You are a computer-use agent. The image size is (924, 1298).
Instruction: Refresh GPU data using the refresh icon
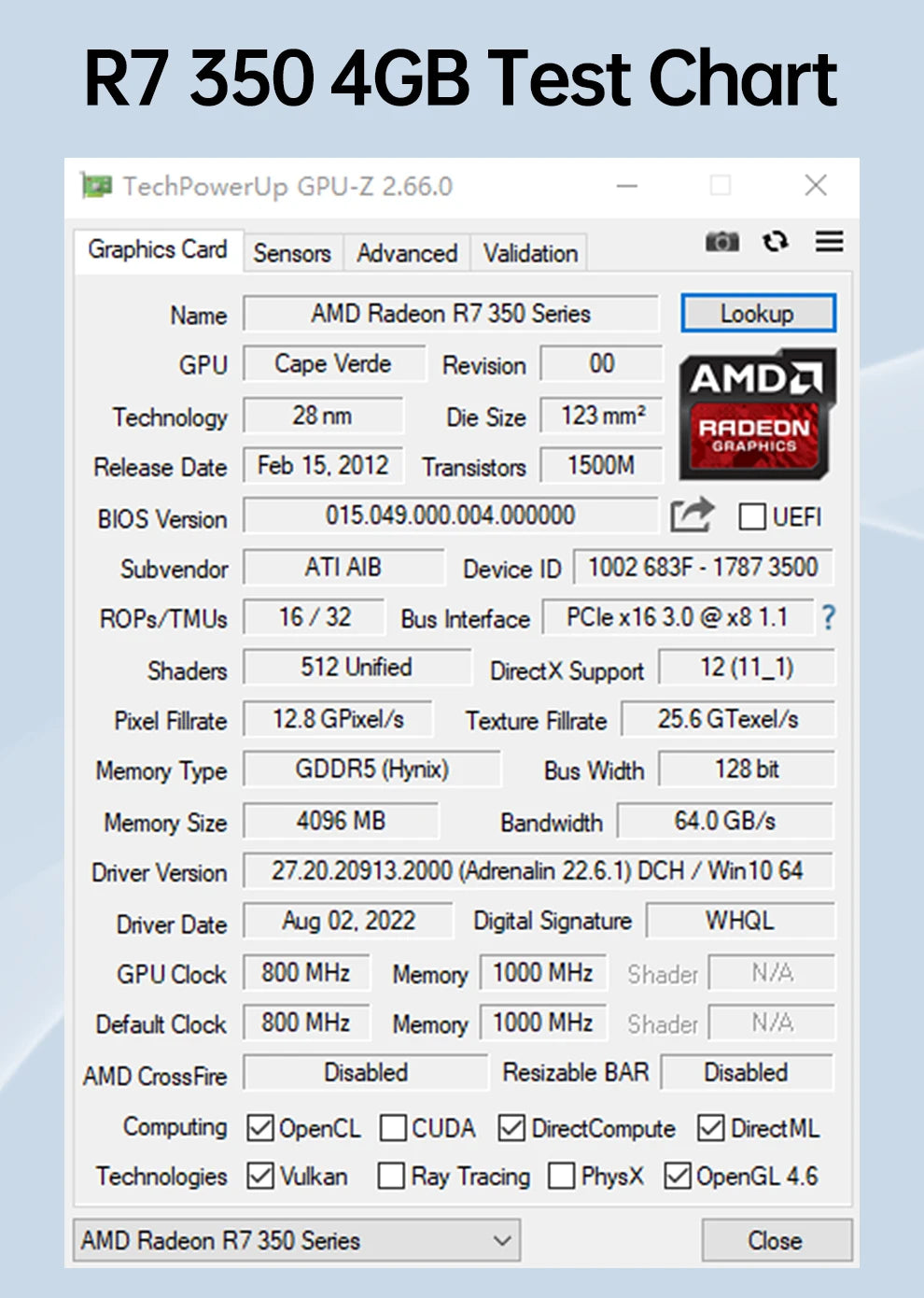click(x=776, y=243)
